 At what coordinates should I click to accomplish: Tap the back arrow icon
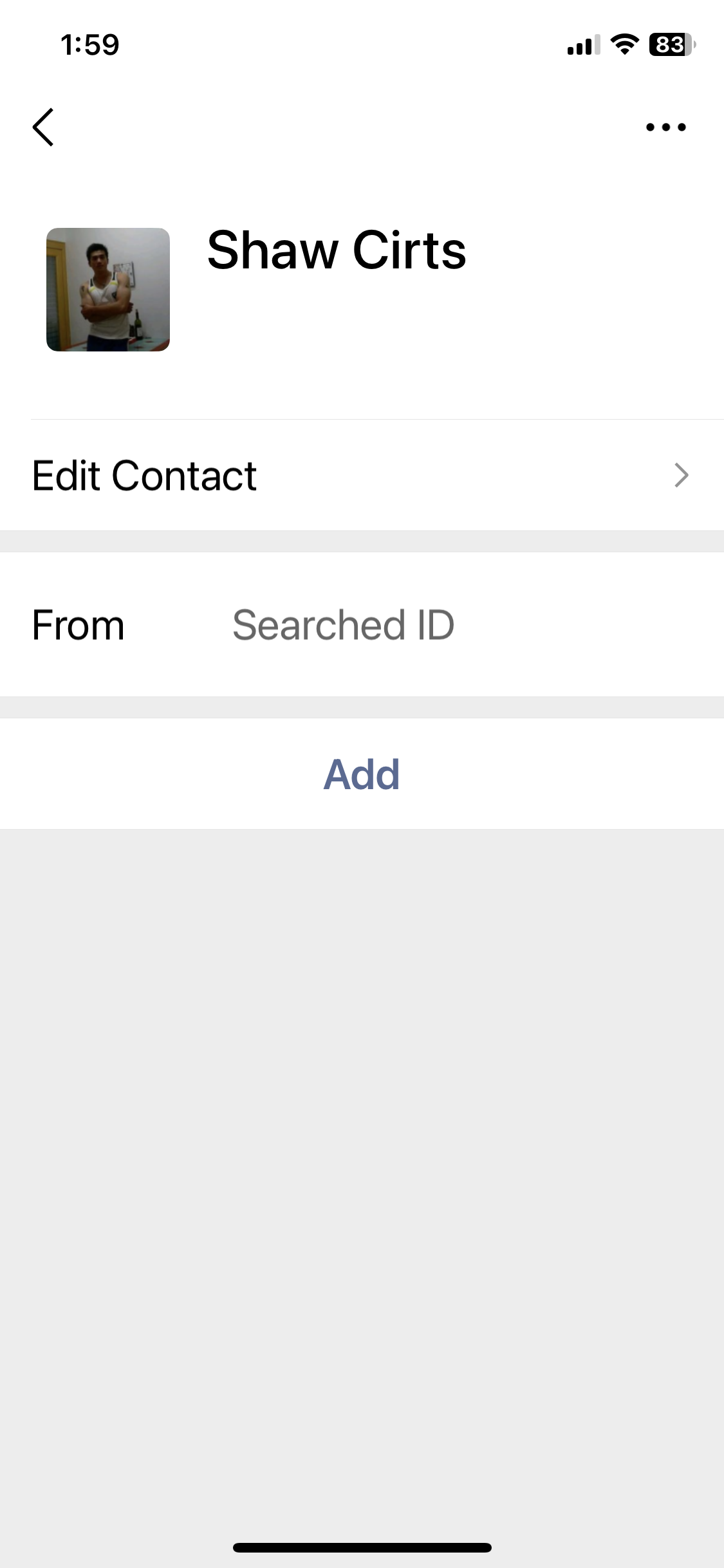[43, 127]
